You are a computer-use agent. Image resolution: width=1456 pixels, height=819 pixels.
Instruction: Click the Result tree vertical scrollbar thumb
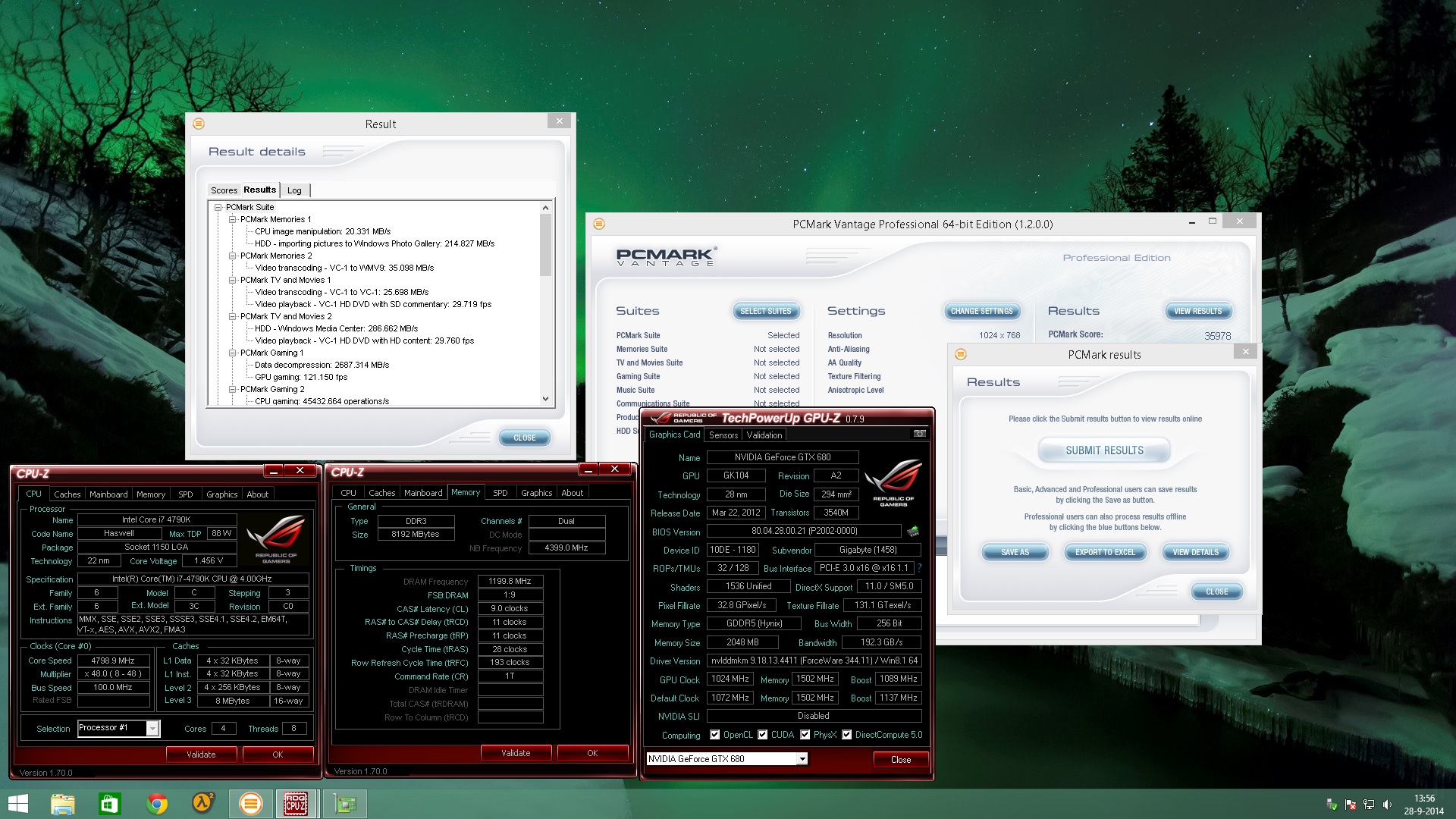[545, 245]
